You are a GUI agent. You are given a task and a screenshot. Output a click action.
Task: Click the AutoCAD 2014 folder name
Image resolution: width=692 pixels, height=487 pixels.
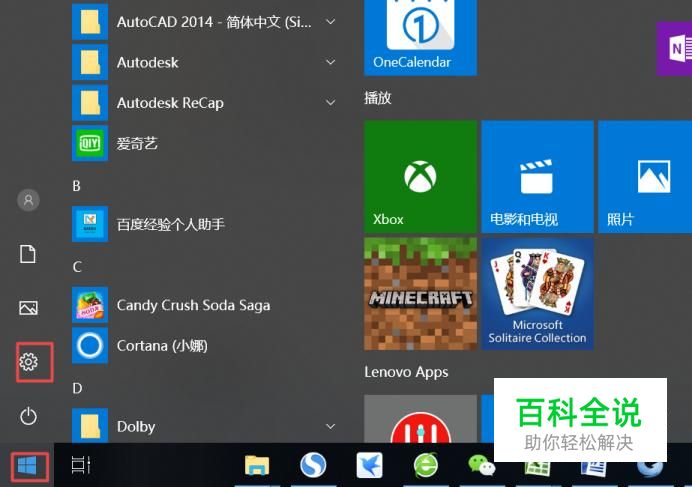(x=214, y=22)
